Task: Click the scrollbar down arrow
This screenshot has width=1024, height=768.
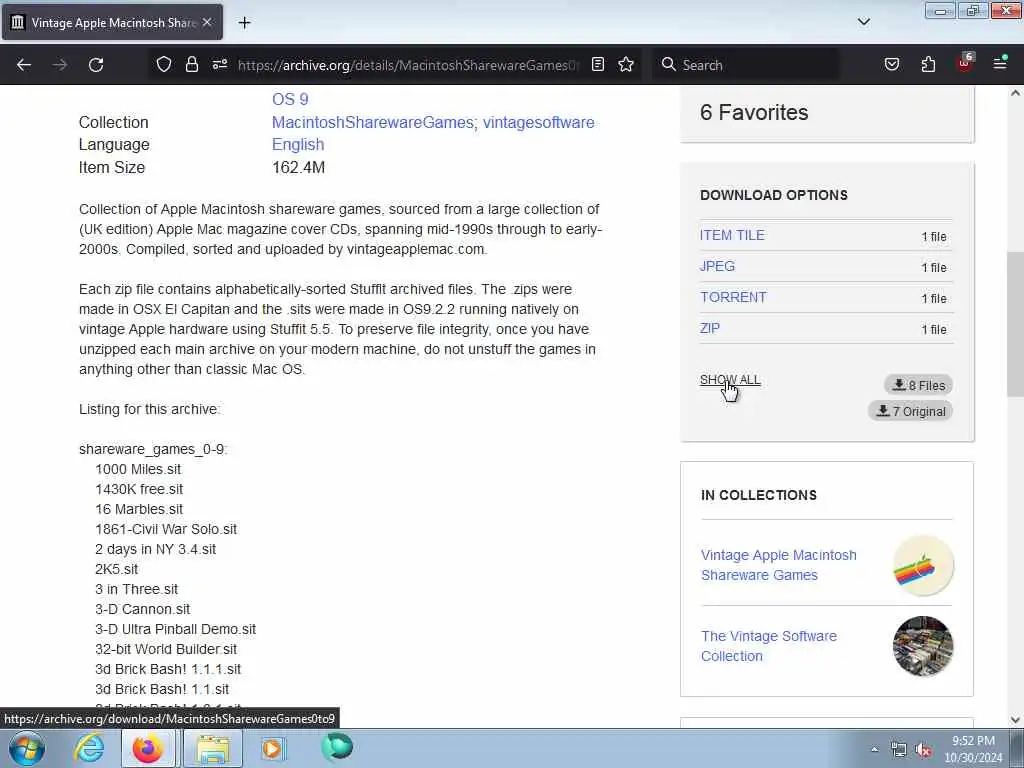Action: (x=1015, y=720)
